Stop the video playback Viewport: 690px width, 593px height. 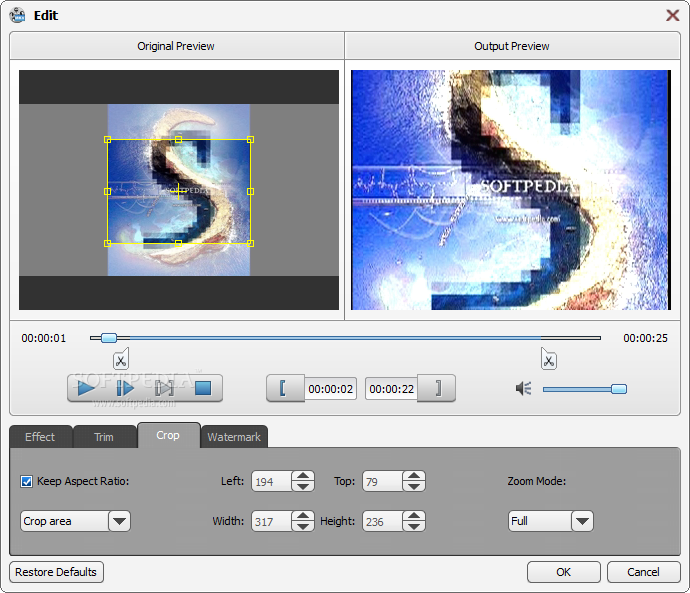click(x=203, y=388)
